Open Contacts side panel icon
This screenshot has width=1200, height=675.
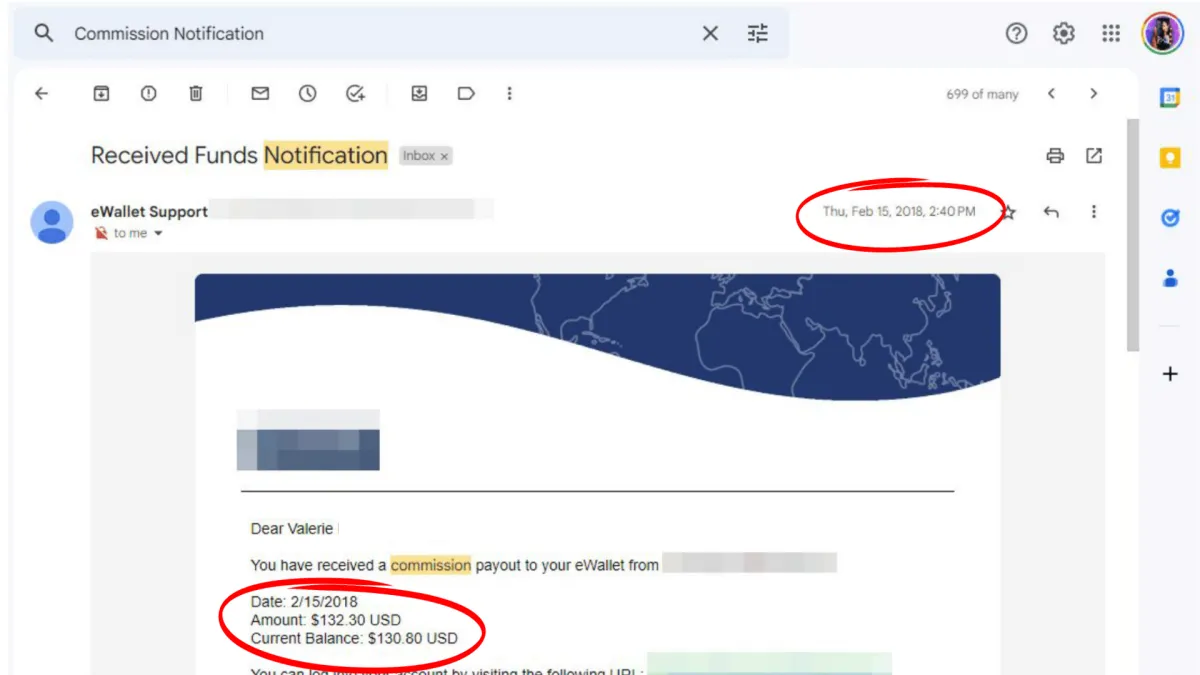pyautogui.click(x=1170, y=278)
